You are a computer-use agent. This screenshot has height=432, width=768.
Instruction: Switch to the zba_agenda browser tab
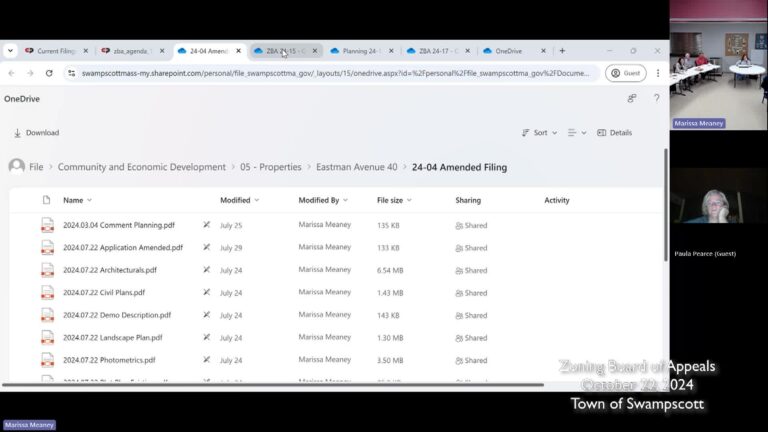(x=131, y=50)
